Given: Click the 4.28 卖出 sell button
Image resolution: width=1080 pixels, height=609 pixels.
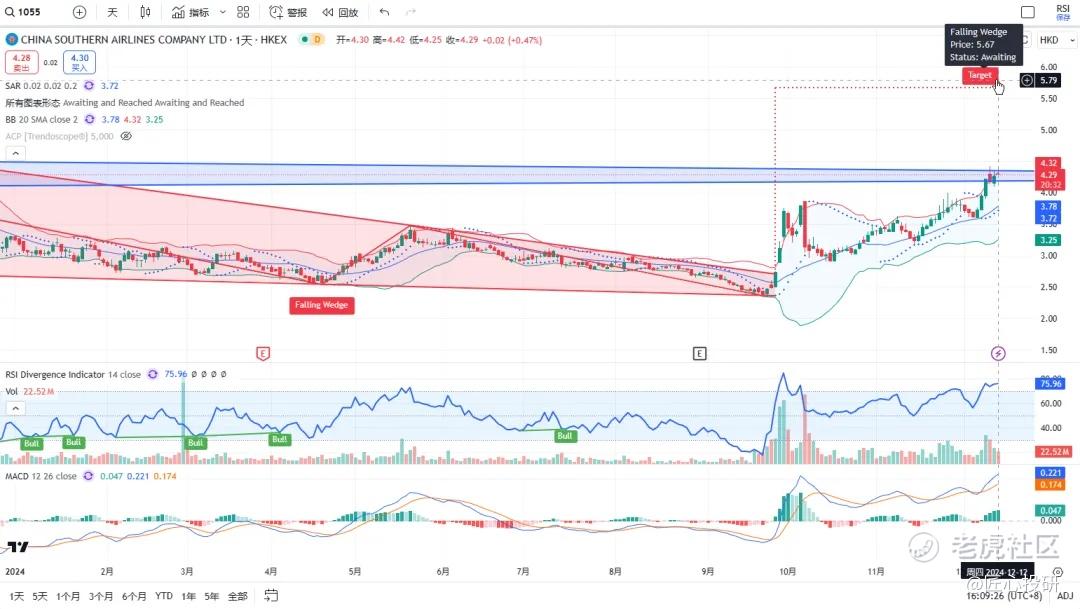Looking at the screenshot, I should point(21,62).
